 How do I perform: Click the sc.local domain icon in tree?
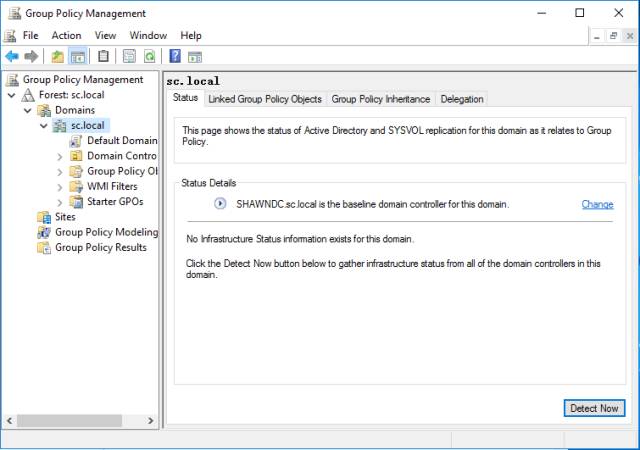(60, 126)
